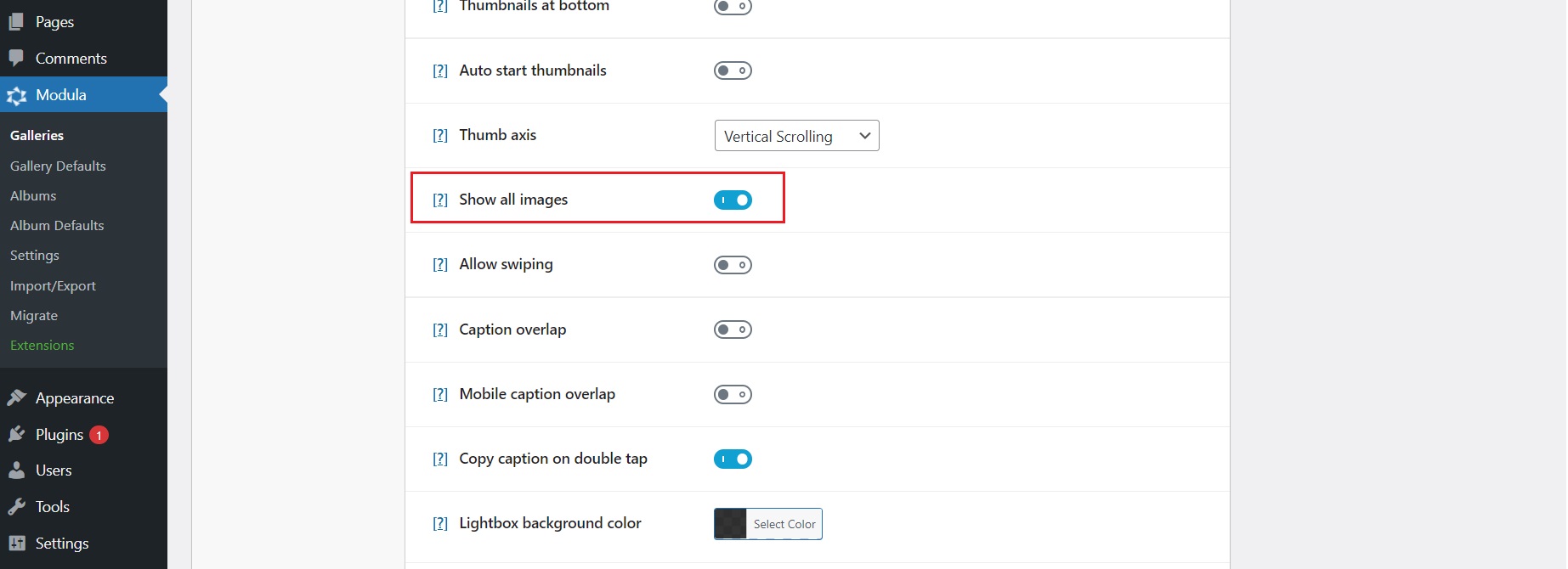Image resolution: width=1568 pixels, height=569 pixels.
Task: Open help tooltip for Thumb axis
Action: (x=440, y=136)
